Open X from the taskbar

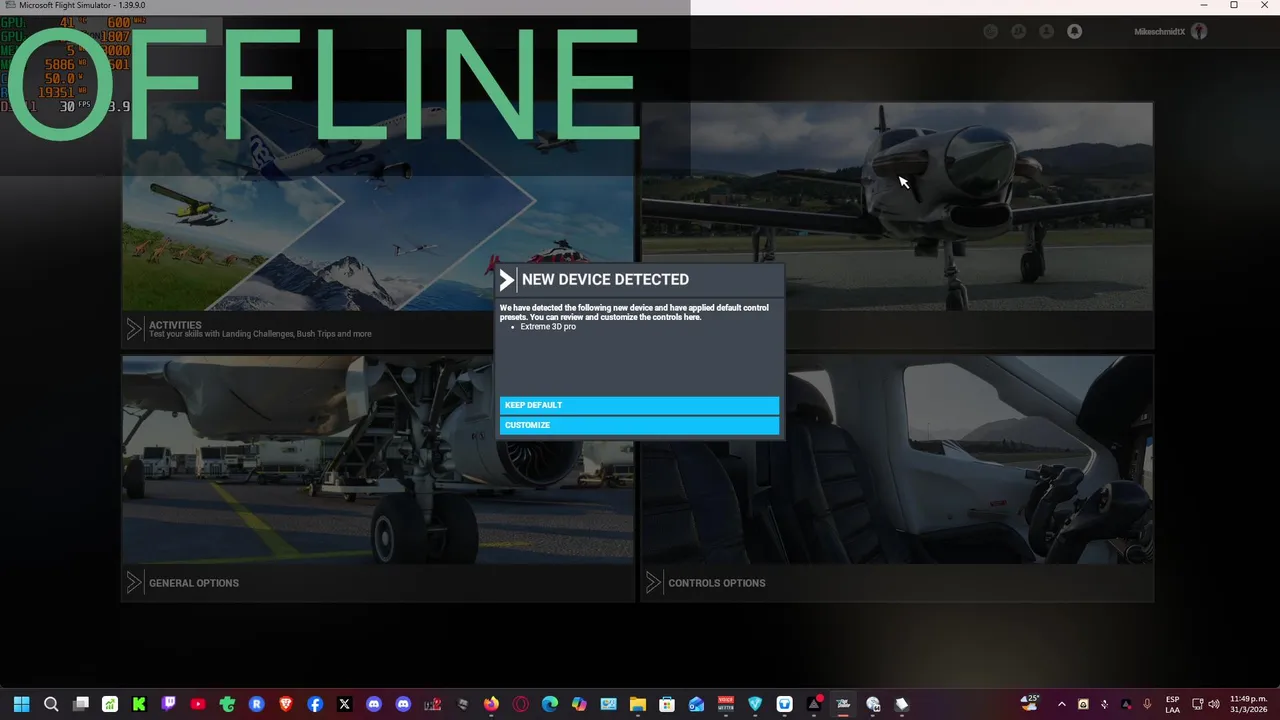coord(345,704)
